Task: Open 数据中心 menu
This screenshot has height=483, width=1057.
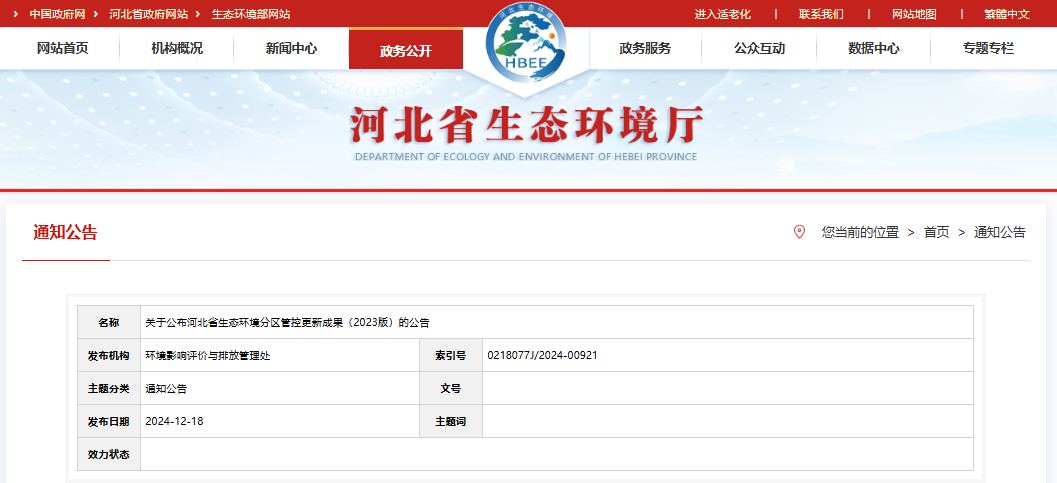Action: click(874, 49)
